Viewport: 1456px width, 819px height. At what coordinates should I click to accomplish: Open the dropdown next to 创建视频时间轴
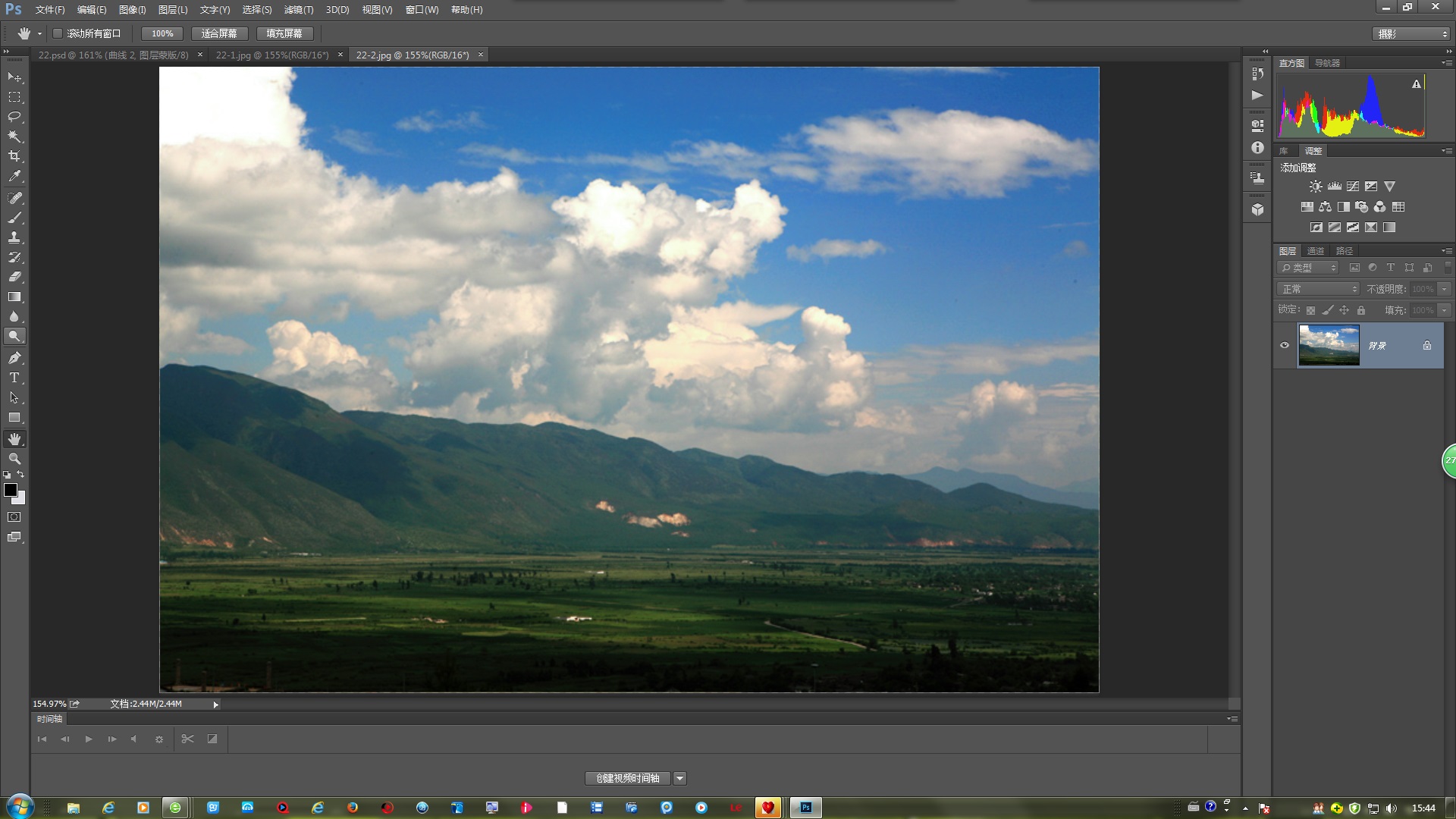680,778
